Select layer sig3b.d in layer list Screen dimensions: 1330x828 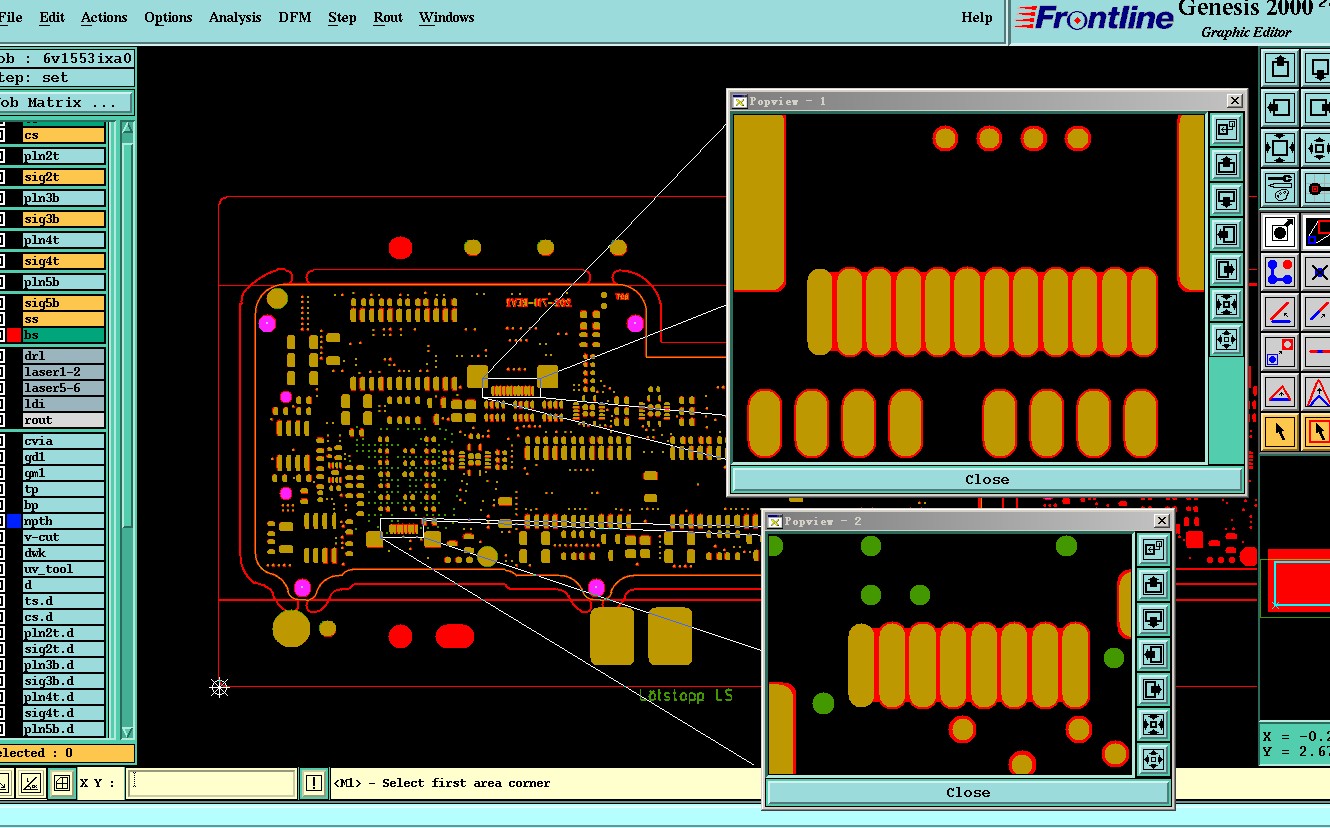[x=64, y=681]
